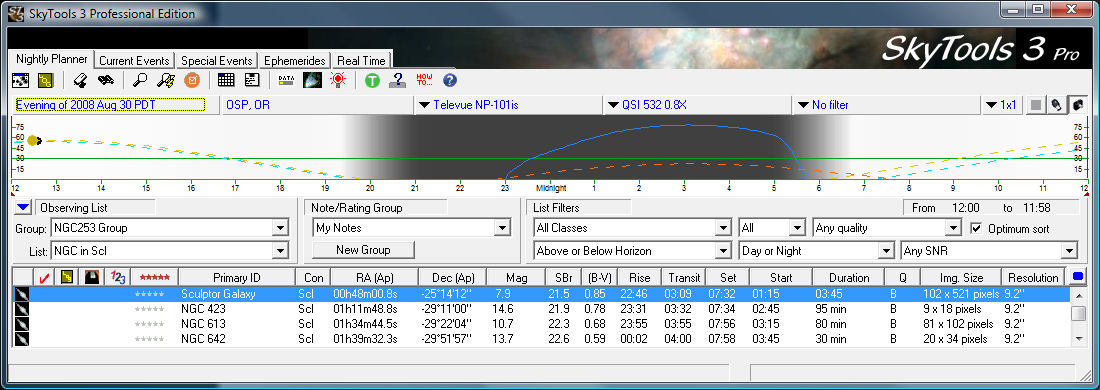Switch to the Current Events tab
1100x390 pixels.
pos(134,61)
